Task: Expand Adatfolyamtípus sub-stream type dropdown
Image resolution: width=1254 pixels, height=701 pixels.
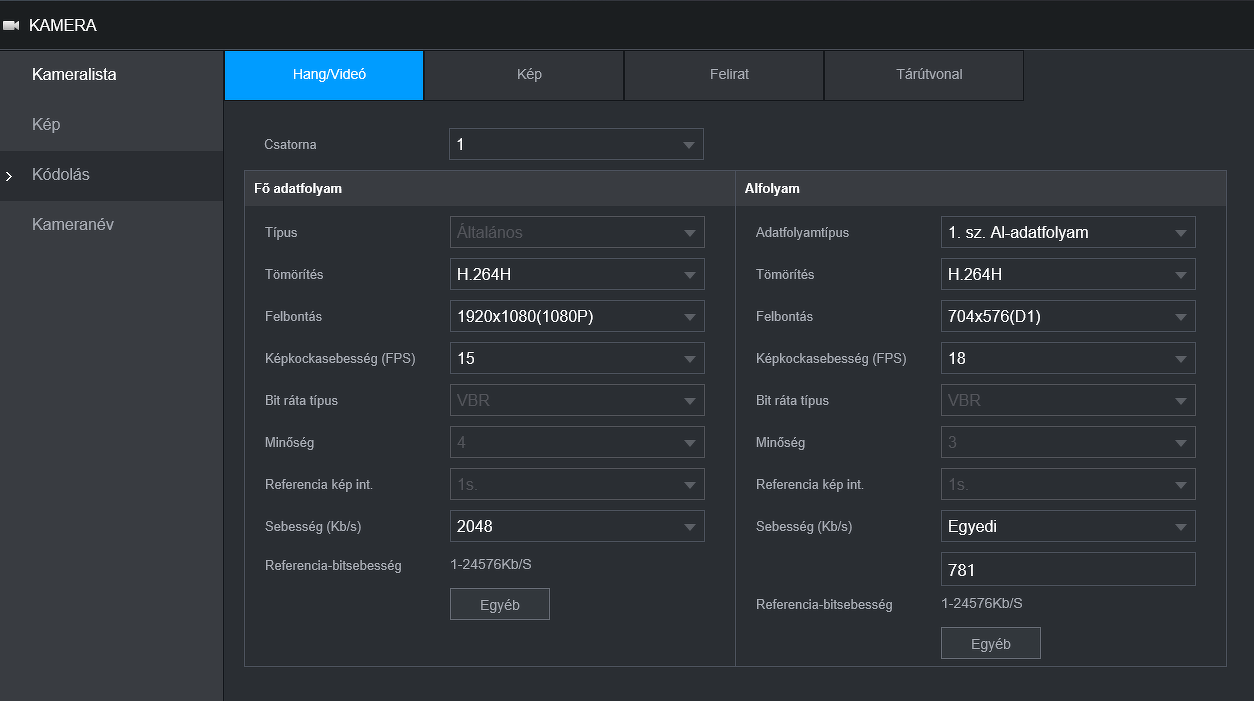Action: [1067, 232]
